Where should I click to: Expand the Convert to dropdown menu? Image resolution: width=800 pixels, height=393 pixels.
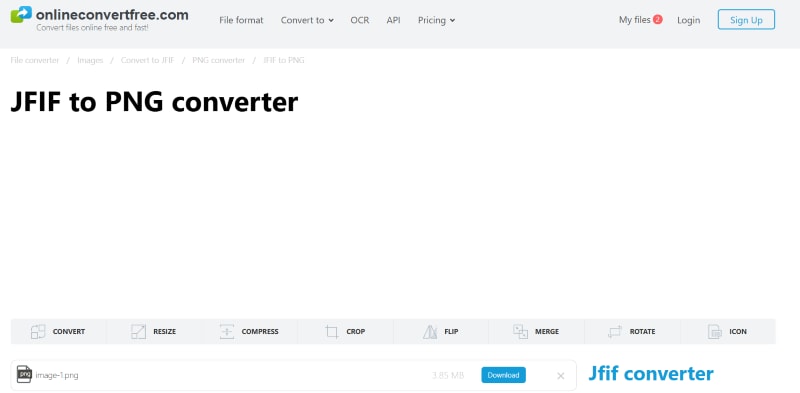[307, 20]
